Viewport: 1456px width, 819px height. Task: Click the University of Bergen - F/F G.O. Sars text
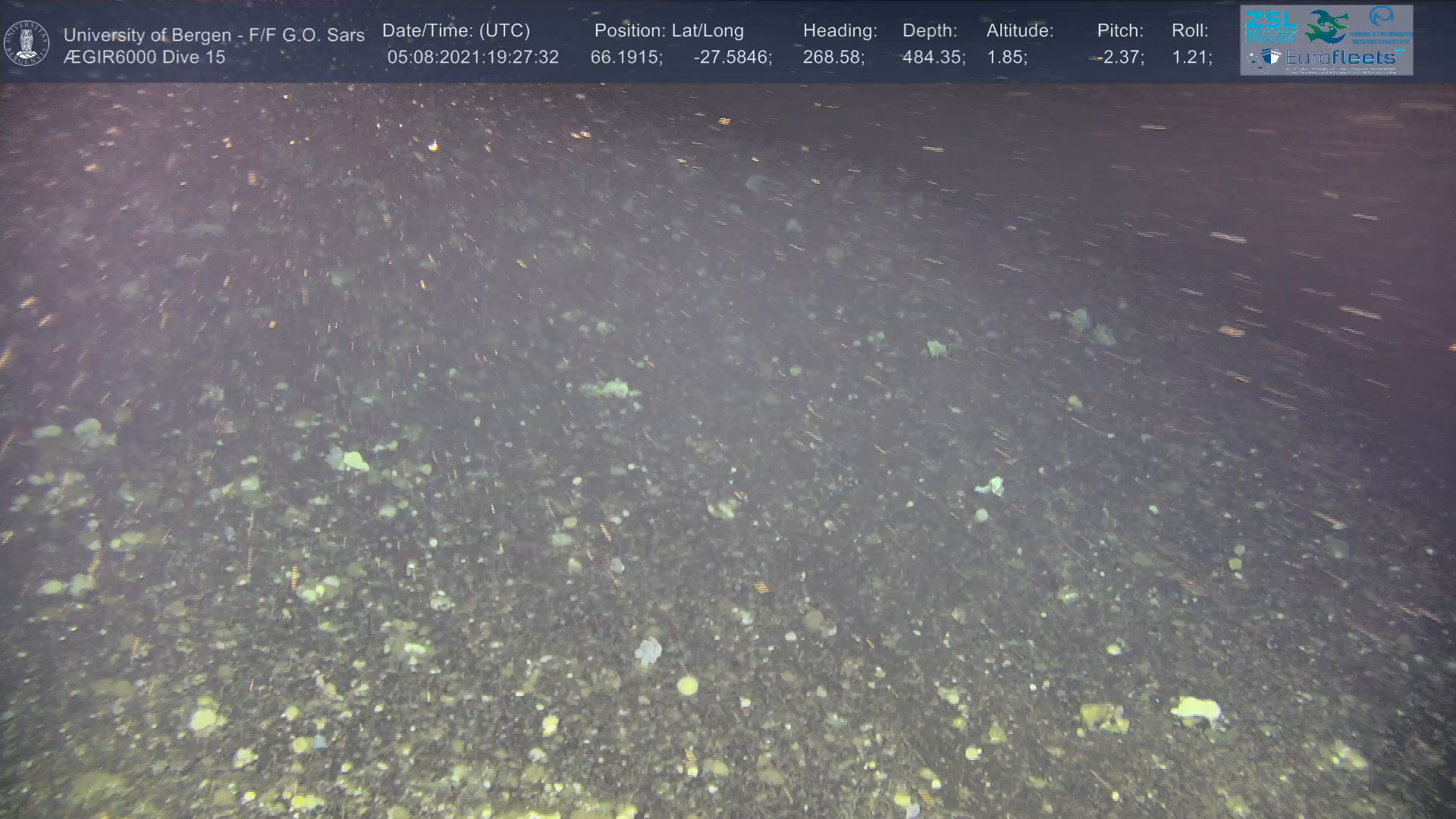point(214,35)
